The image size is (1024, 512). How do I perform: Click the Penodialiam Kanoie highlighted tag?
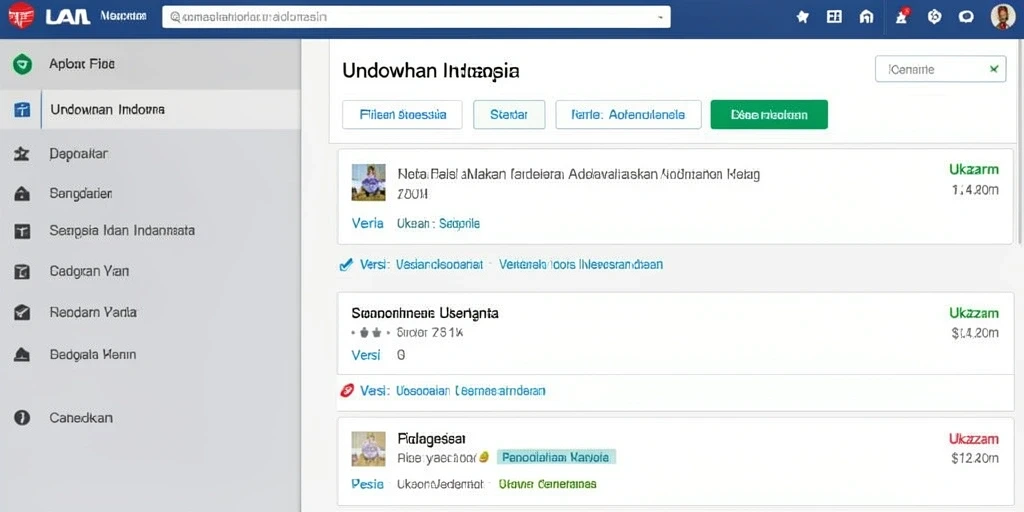[556, 457]
